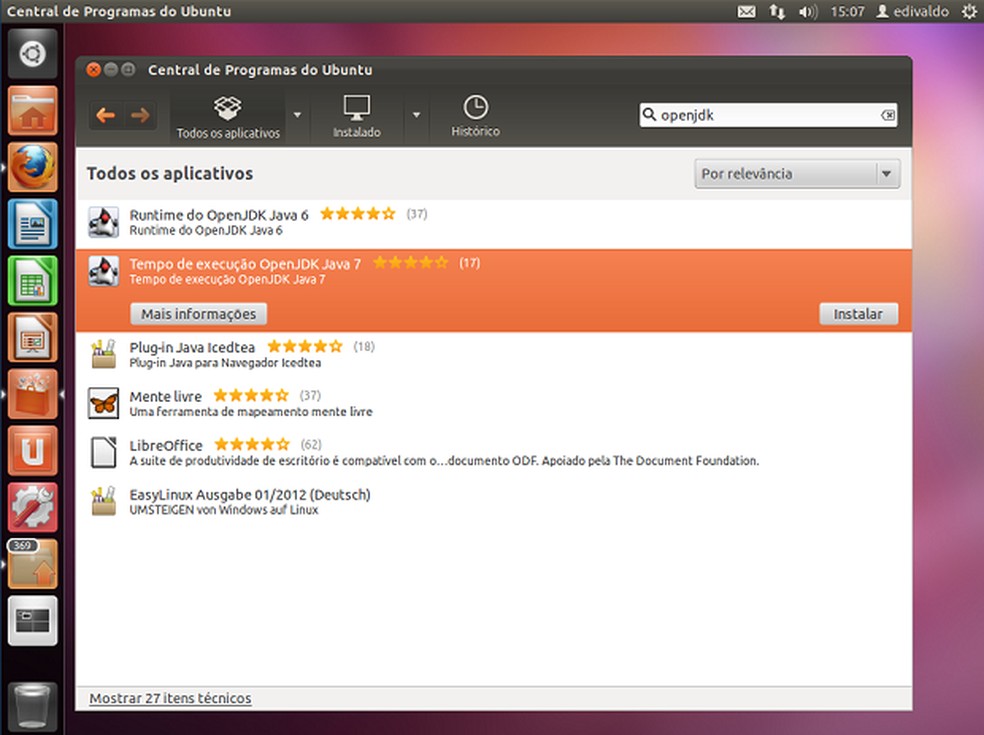Open Todos os aplicativos section
Viewport: 984px width, 735px height.
228,117
